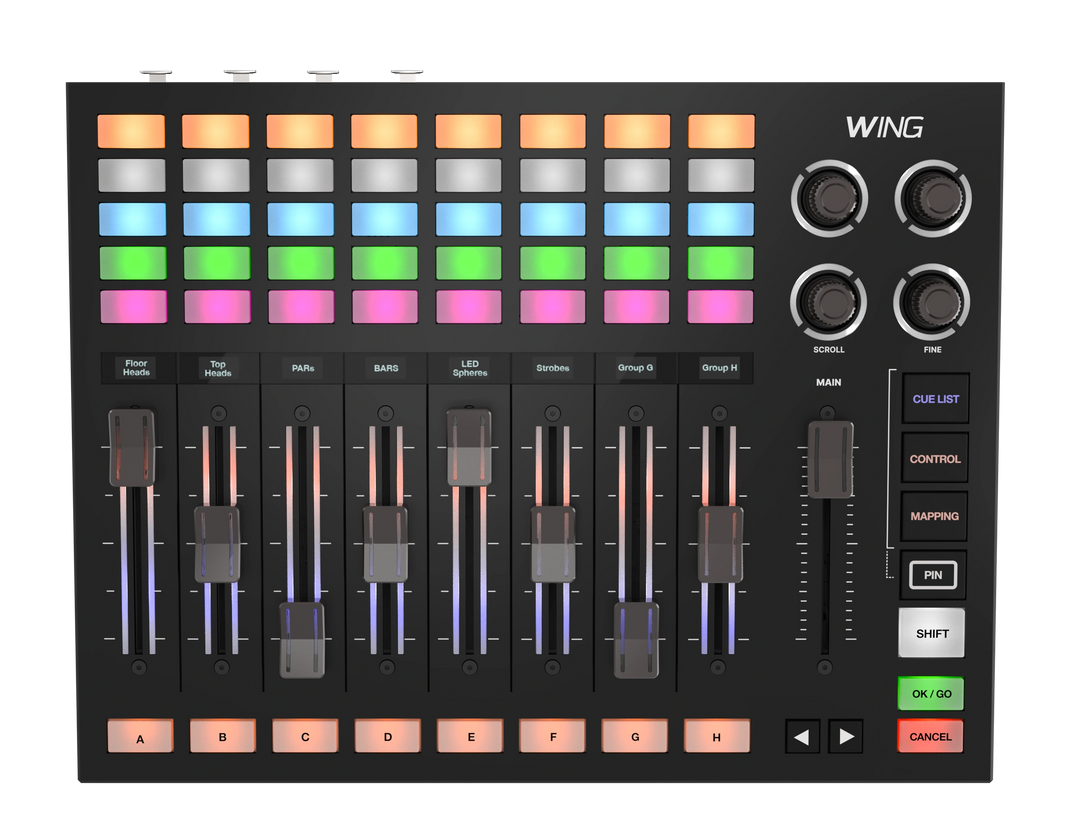Click the left arrow page button
1080x840 pixels.
(x=802, y=737)
